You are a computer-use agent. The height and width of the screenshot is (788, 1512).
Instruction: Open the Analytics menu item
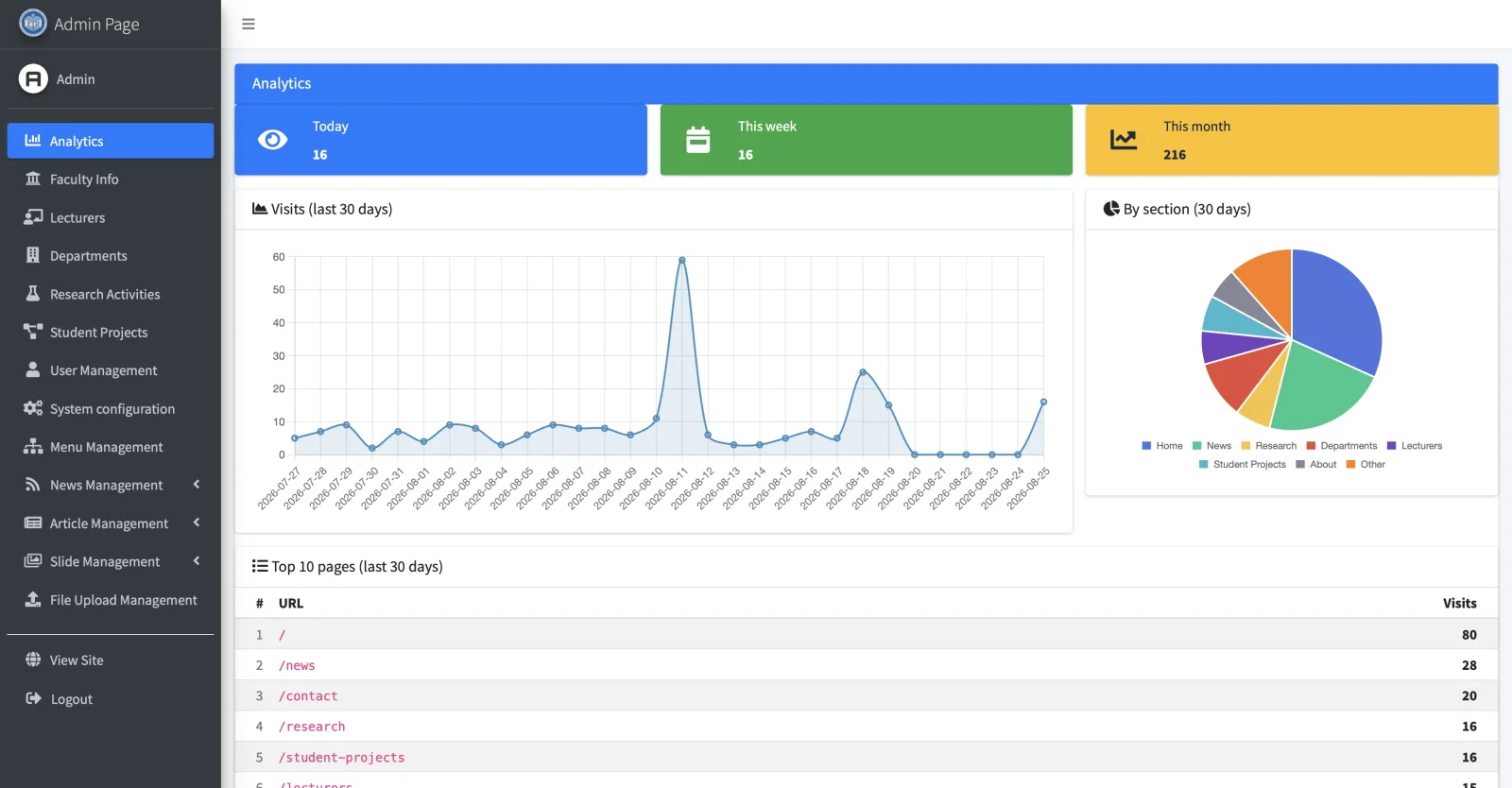click(111, 141)
